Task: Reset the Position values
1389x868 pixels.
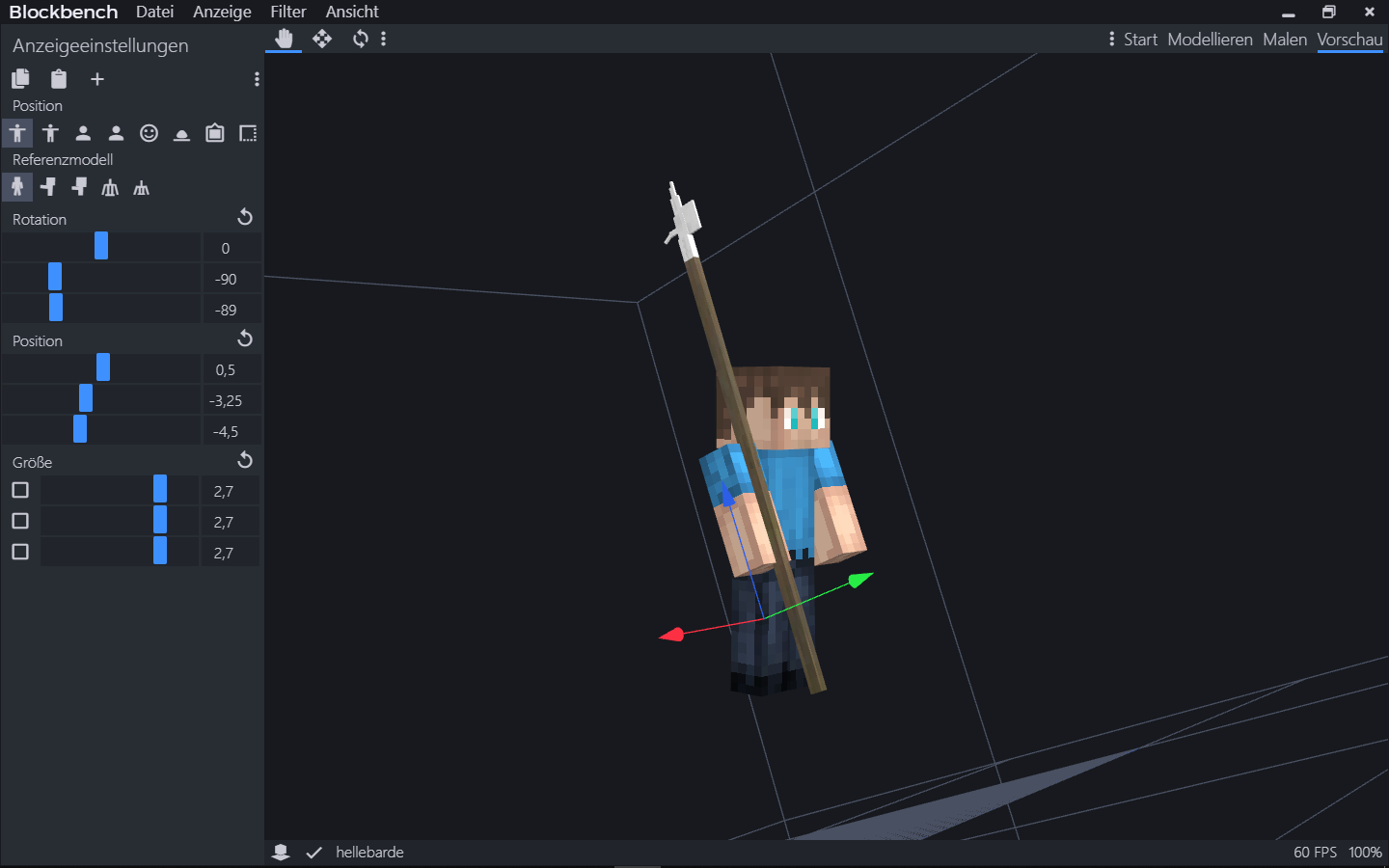Action: tap(245, 339)
